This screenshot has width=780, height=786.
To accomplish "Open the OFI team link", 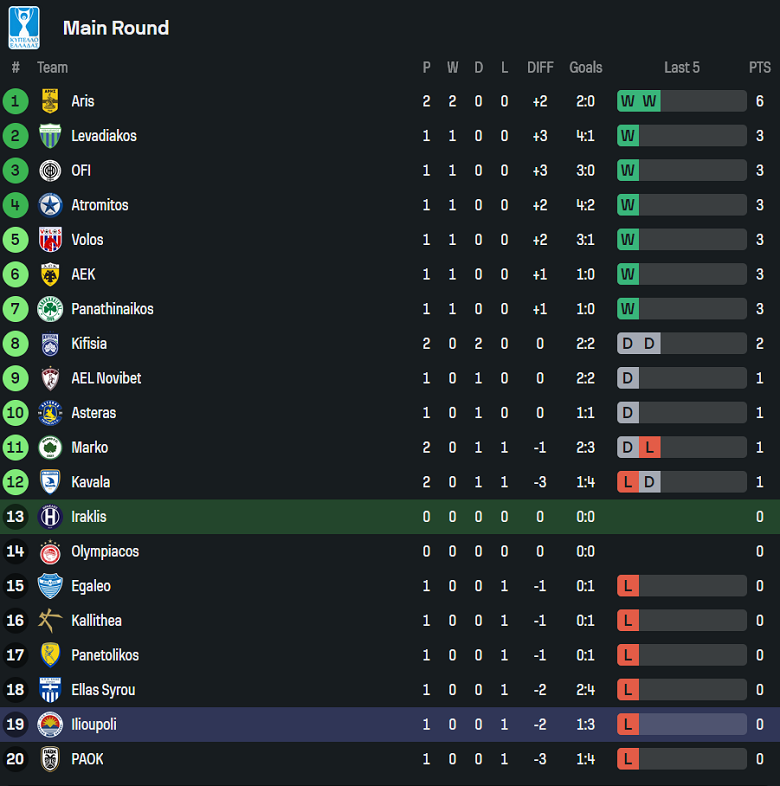I will point(81,171).
